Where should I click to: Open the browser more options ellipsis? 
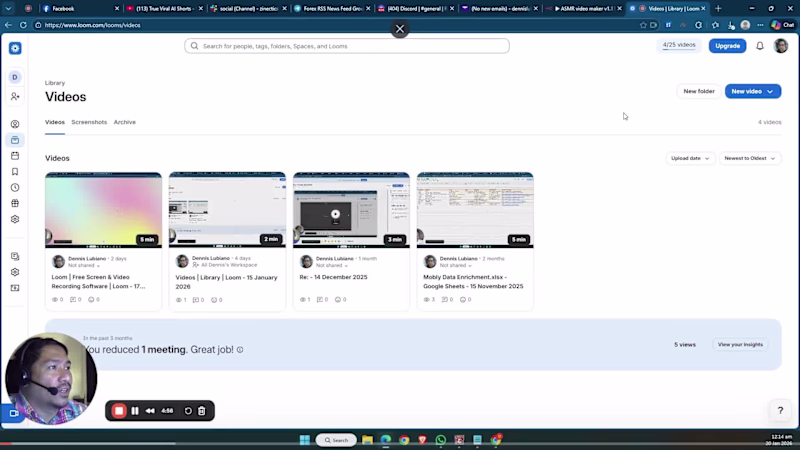pyautogui.click(x=760, y=25)
